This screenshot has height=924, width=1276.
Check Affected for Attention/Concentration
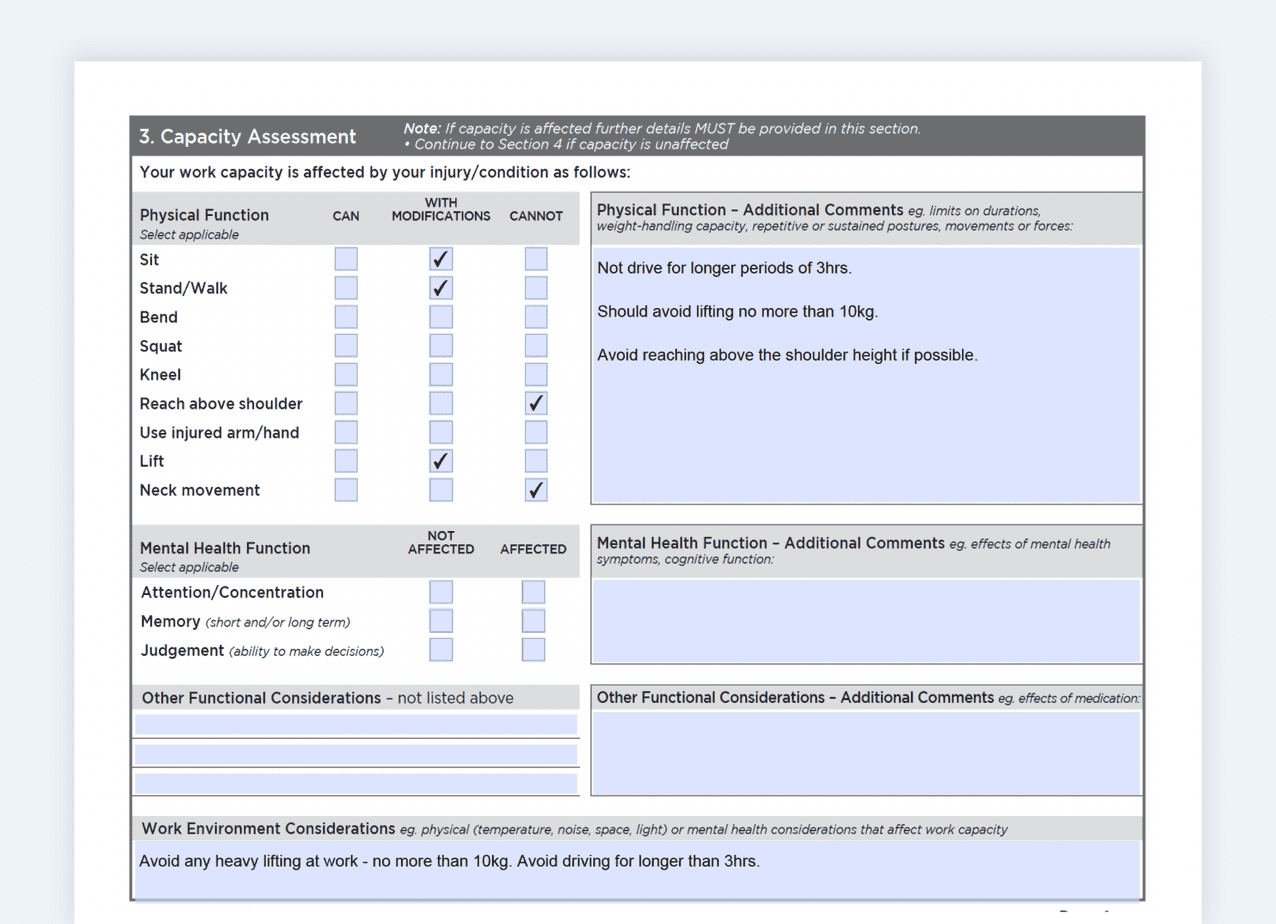533,591
